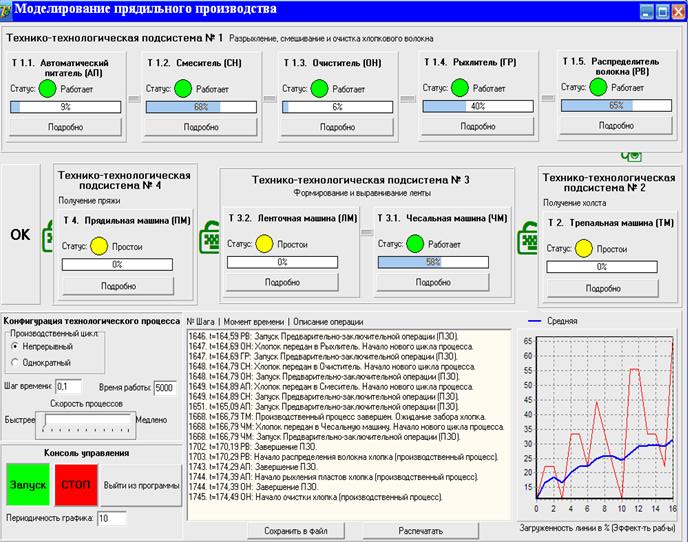Open Подробно for Очиститель (ОН)

click(x=337, y=127)
